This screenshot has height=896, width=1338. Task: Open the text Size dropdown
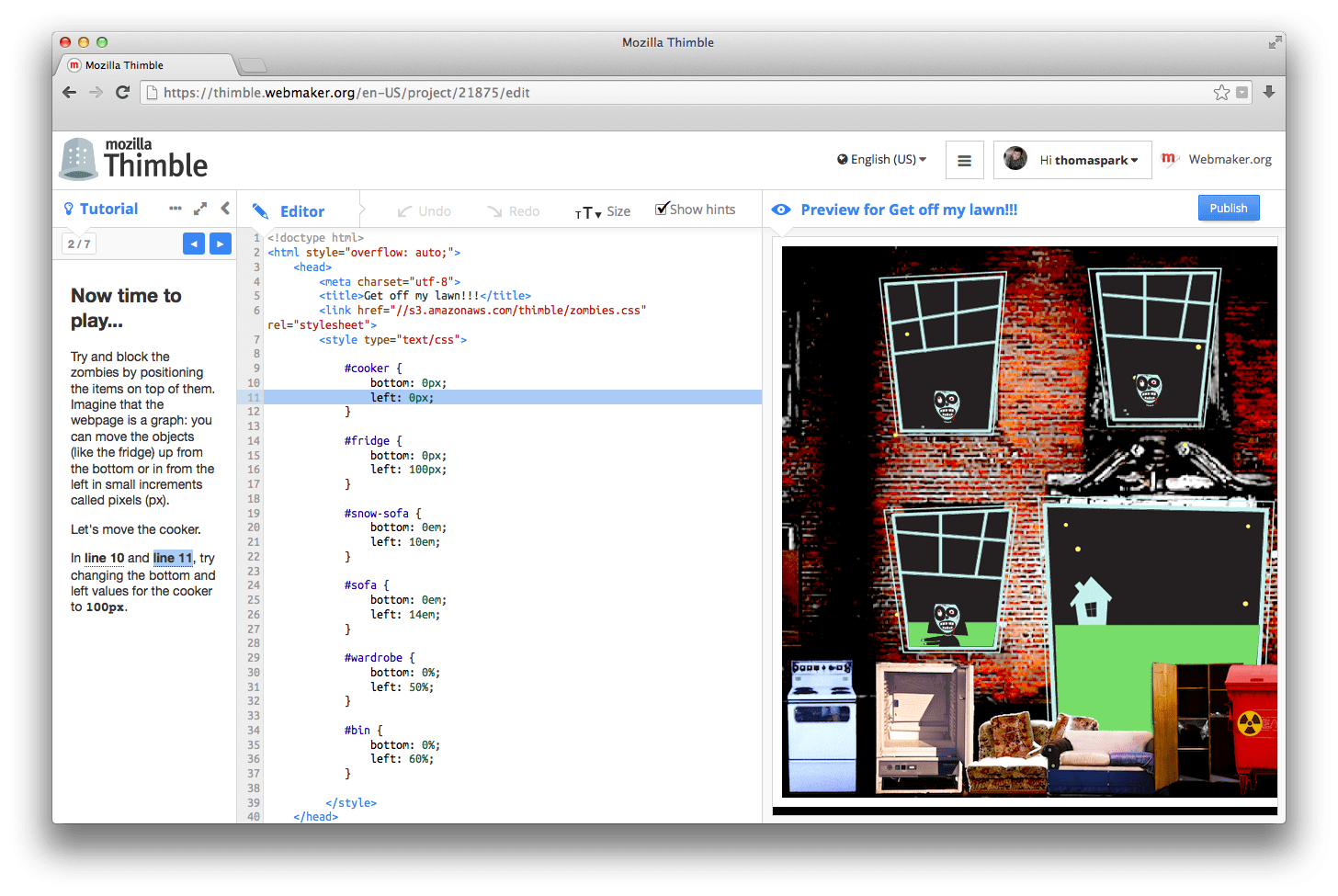603,211
